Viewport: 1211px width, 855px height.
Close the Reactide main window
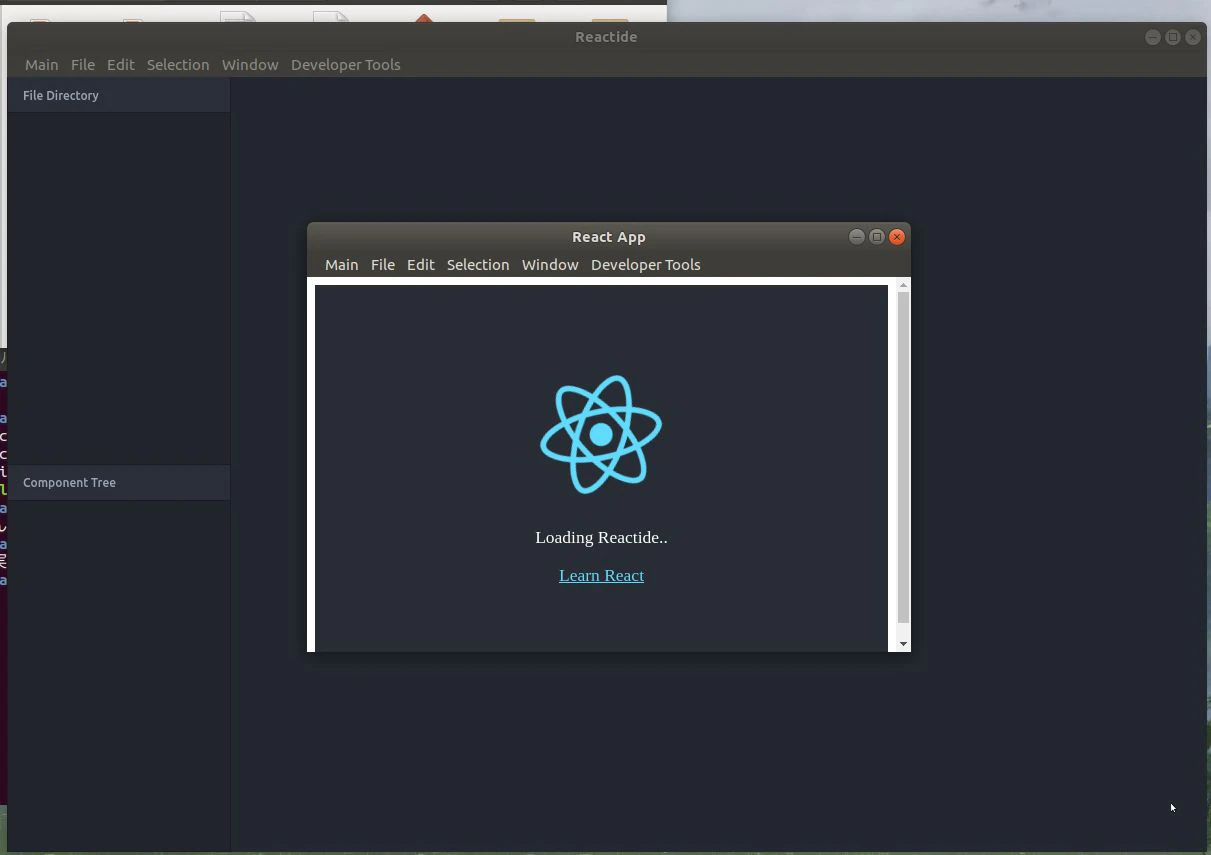(x=1193, y=37)
